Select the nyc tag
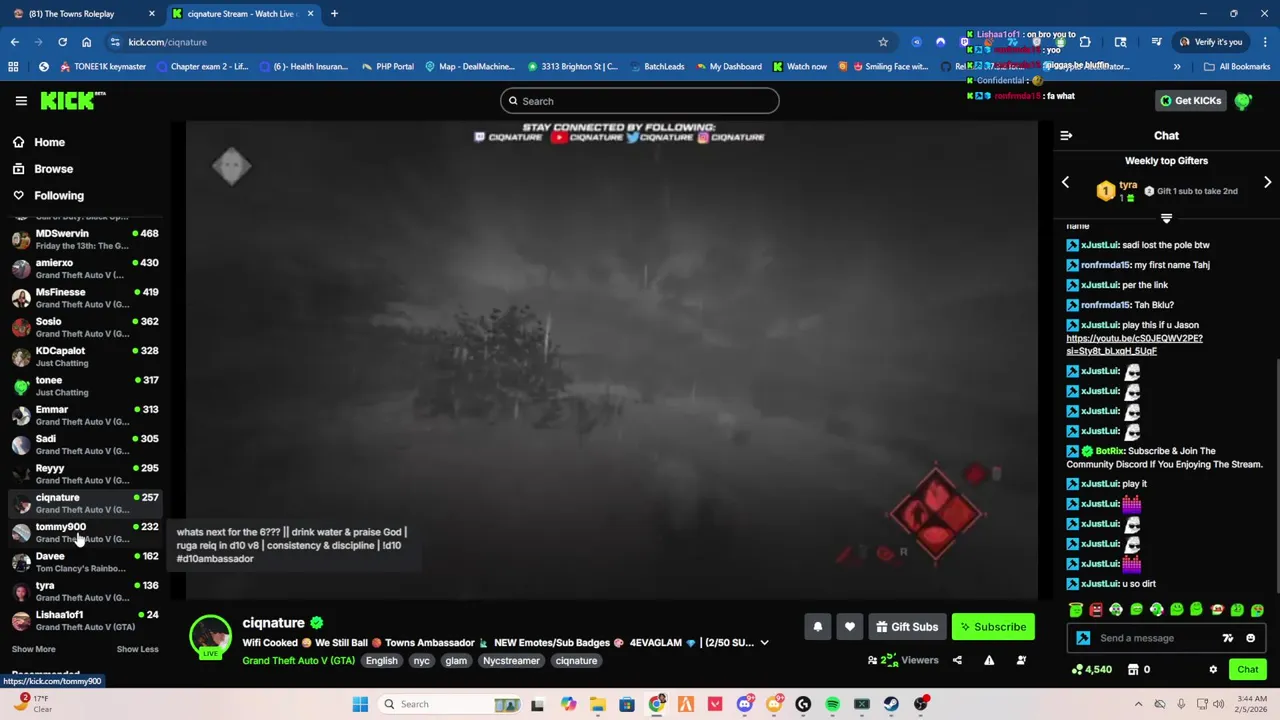 [x=421, y=661]
